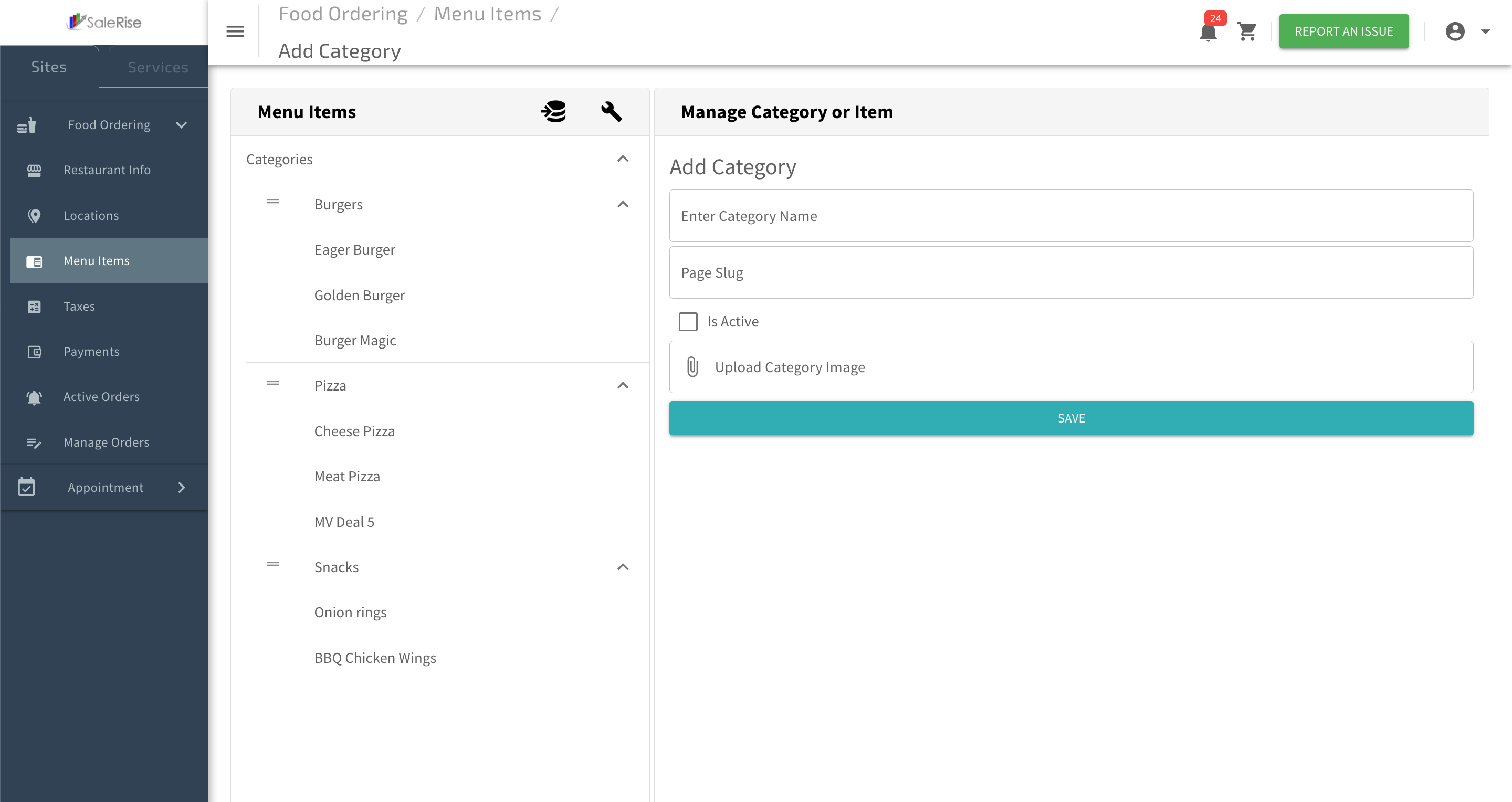
Task: Click the Appointment calendar icon
Action: point(26,487)
